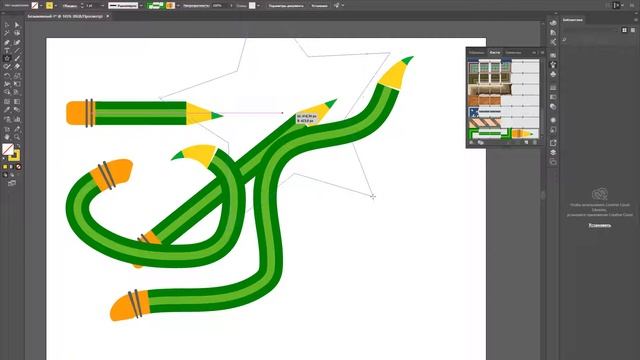Open the Symbols panel dock icon

553,74
